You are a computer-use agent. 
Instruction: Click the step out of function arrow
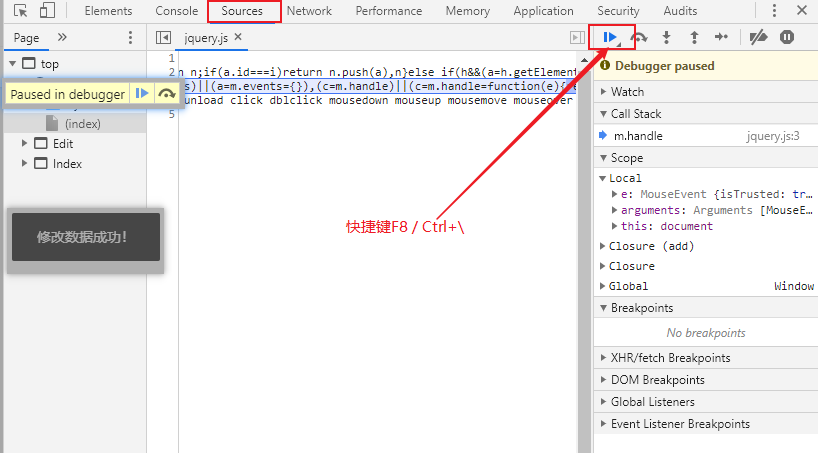[x=694, y=37]
